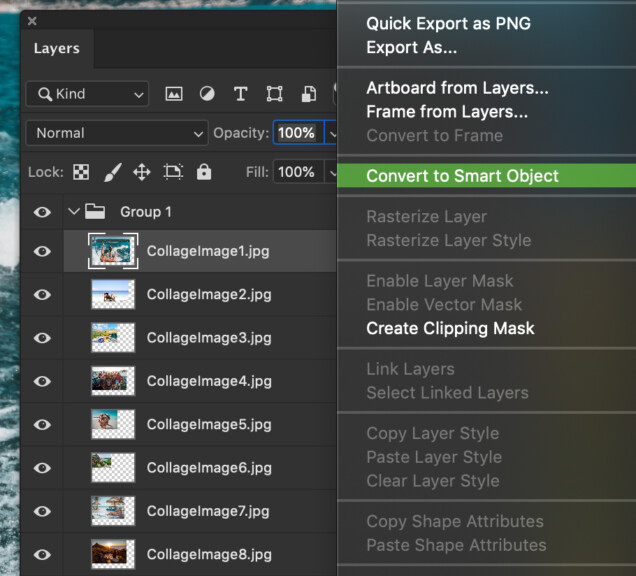Select the CollageImage5.jpg layer thumbnail
The image size is (636, 576).
pos(113,424)
